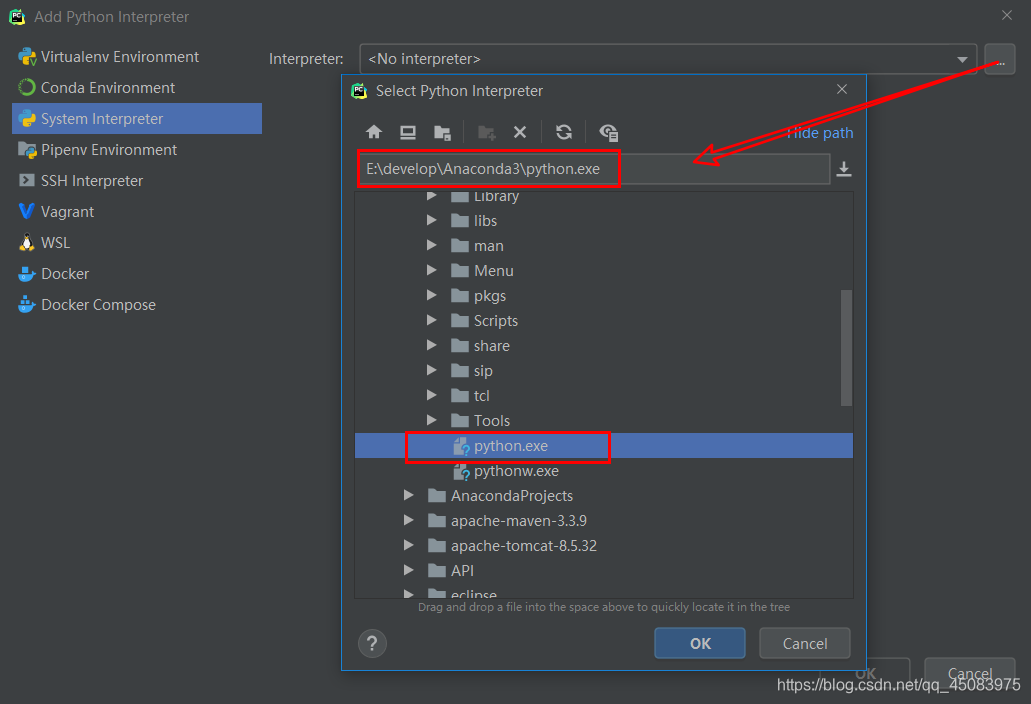Go to Home directory in file chooser
This screenshot has width=1031, height=704.
pyautogui.click(x=373, y=132)
